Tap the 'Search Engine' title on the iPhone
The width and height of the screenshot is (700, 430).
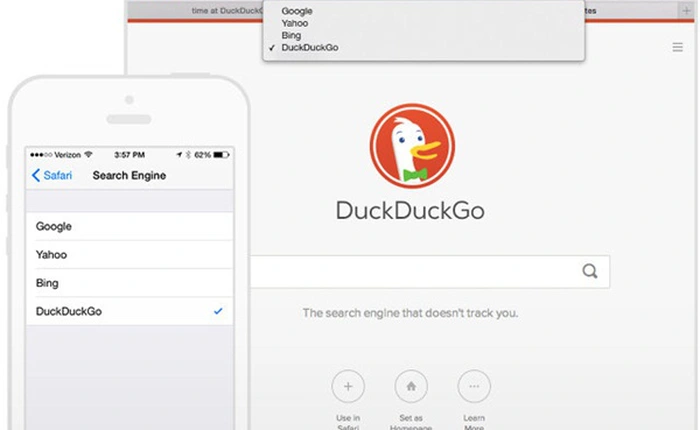click(x=129, y=175)
